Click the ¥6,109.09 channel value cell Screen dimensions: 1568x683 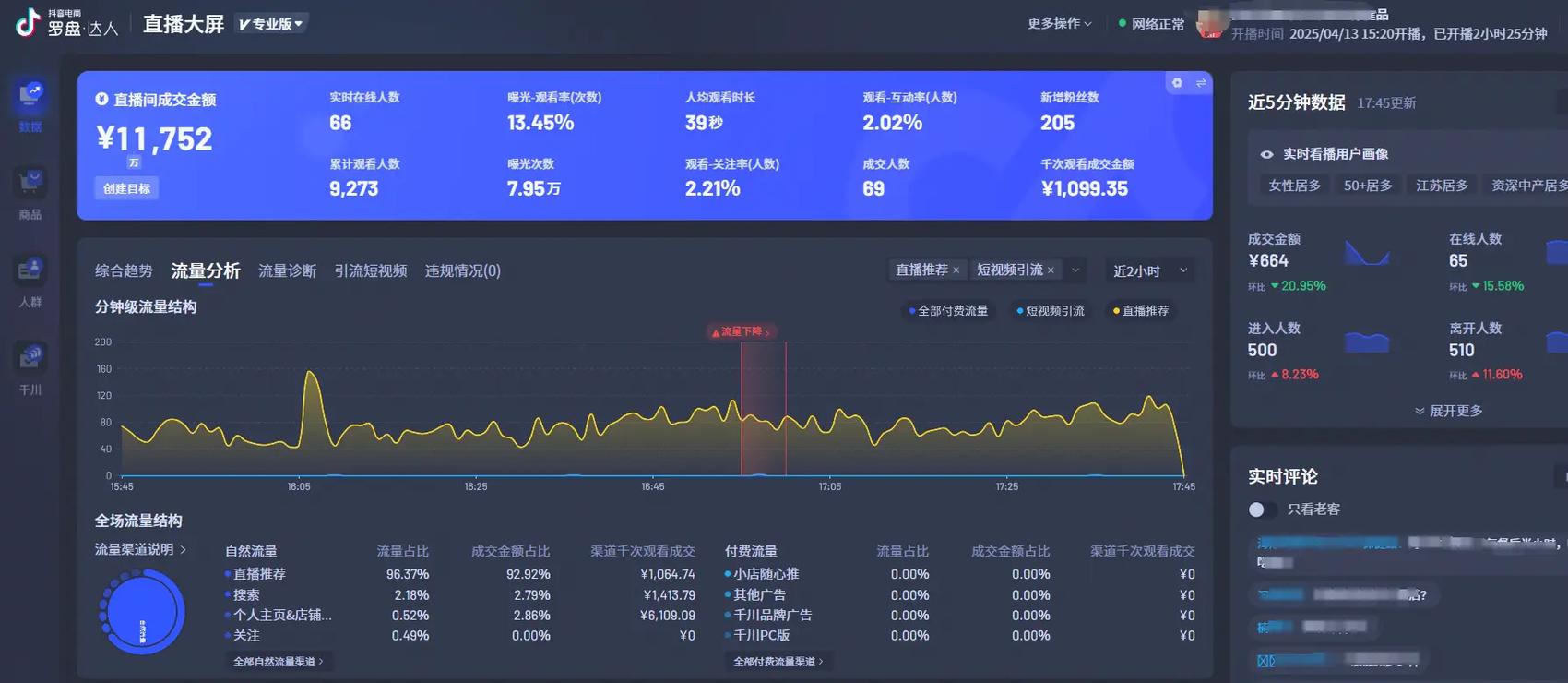[668, 616]
